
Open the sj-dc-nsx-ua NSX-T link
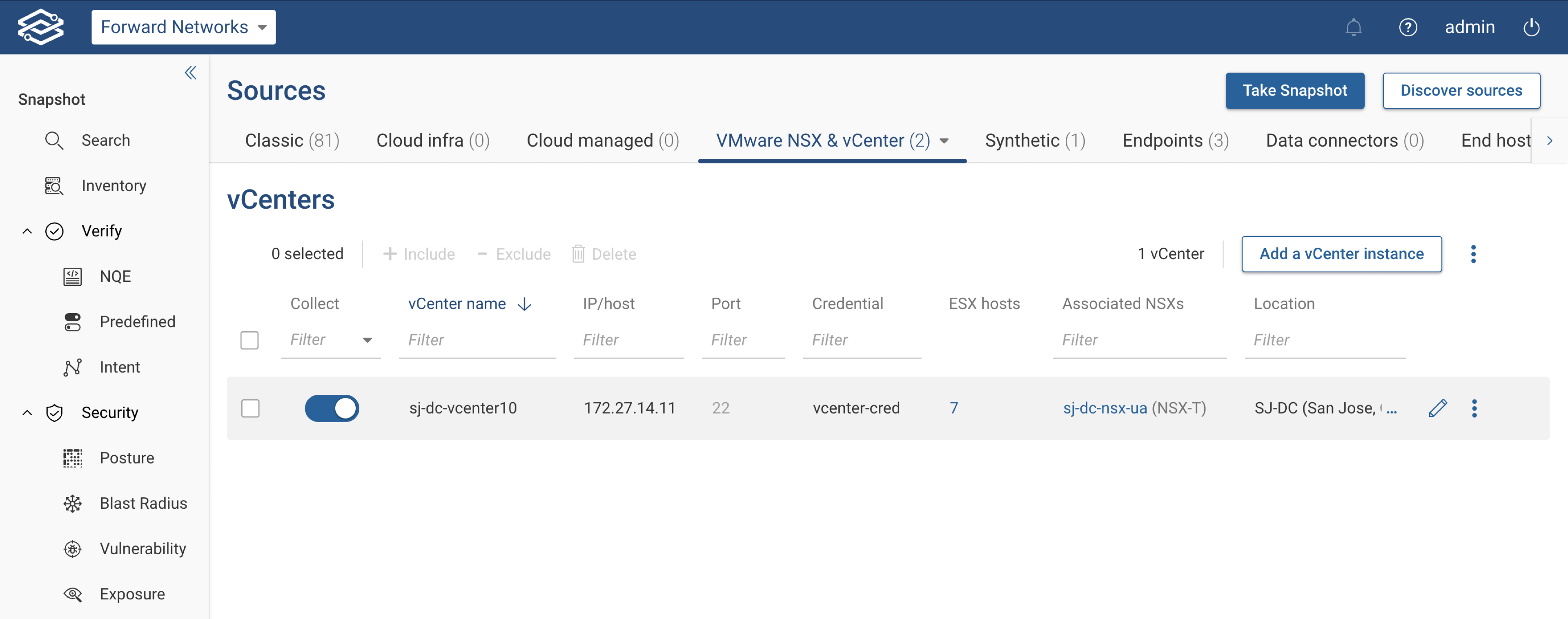click(1104, 408)
